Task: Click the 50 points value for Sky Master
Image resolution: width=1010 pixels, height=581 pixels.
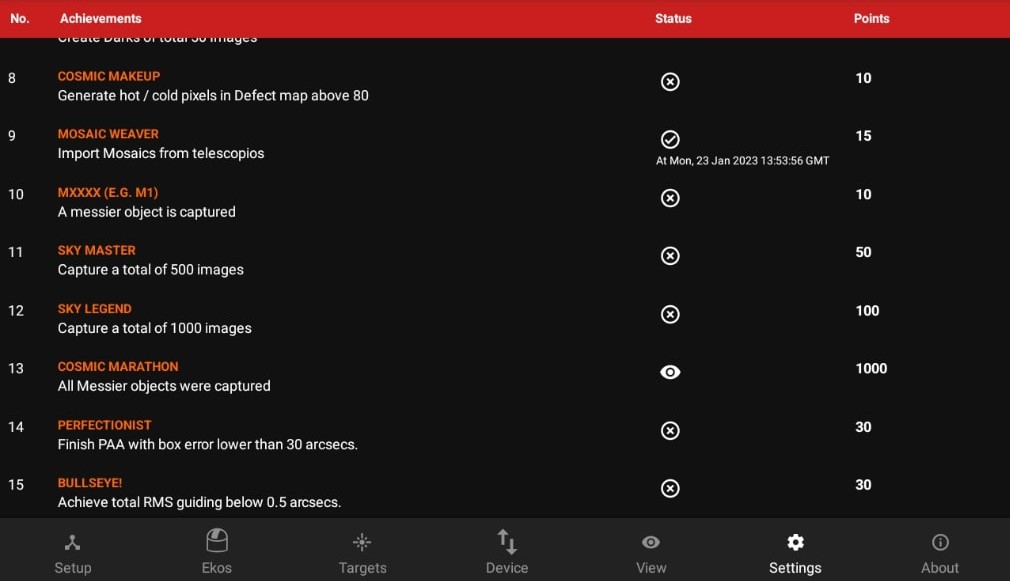Action: 863,252
